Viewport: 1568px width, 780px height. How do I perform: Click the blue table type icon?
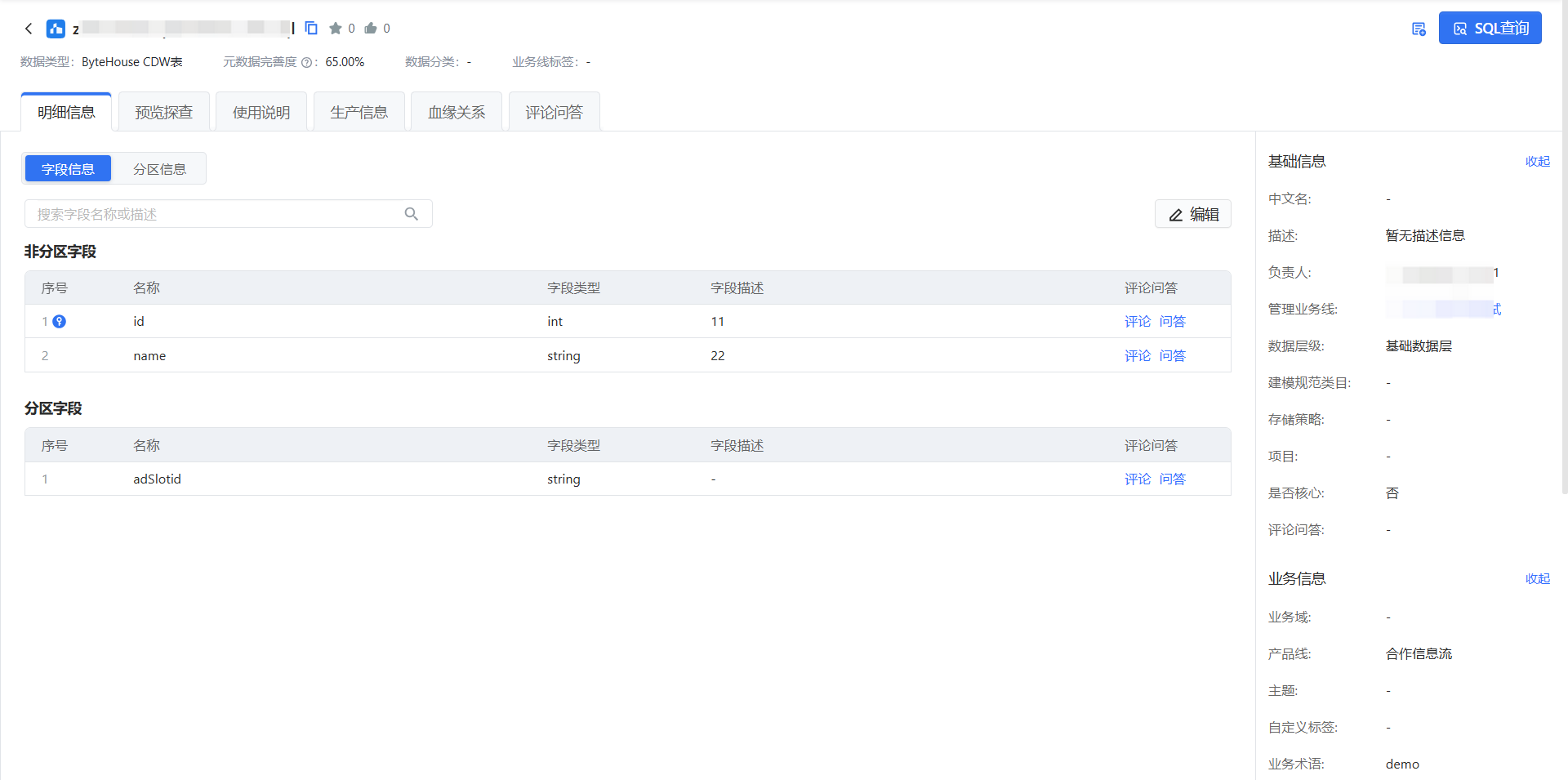(x=56, y=29)
